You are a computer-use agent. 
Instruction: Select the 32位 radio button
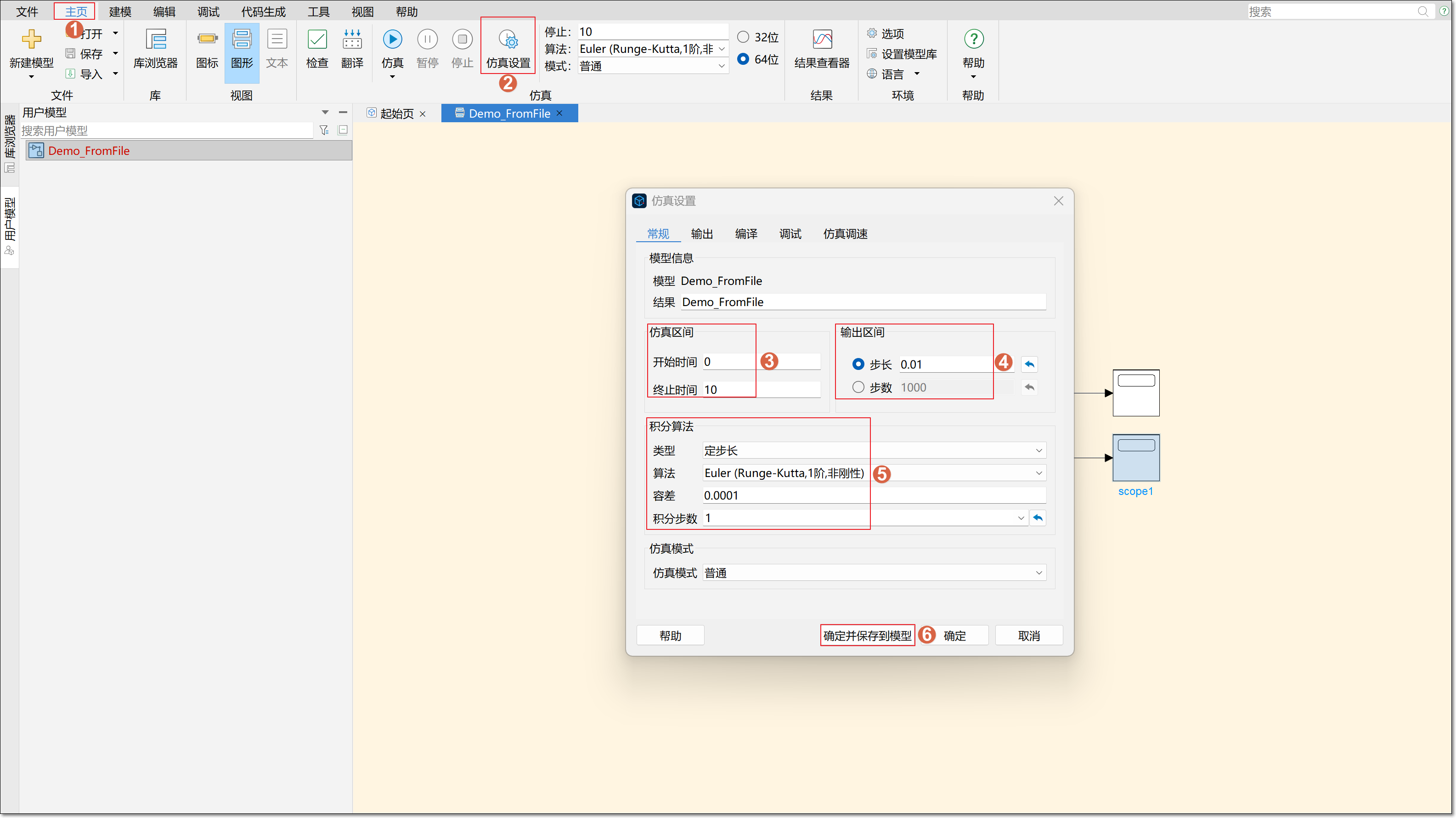743,37
